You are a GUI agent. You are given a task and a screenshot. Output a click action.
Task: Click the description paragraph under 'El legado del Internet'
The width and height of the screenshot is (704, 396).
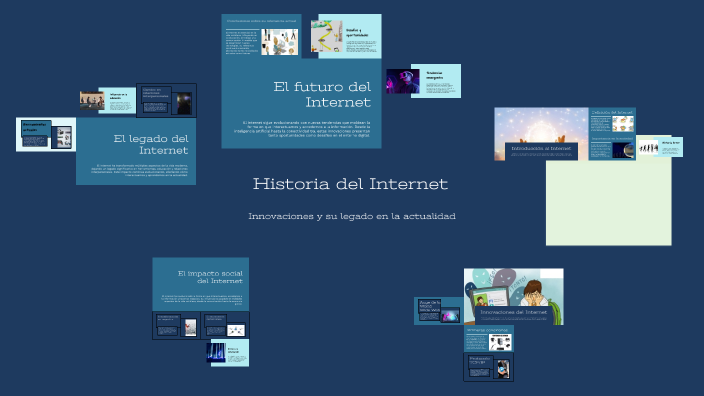coord(139,170)
